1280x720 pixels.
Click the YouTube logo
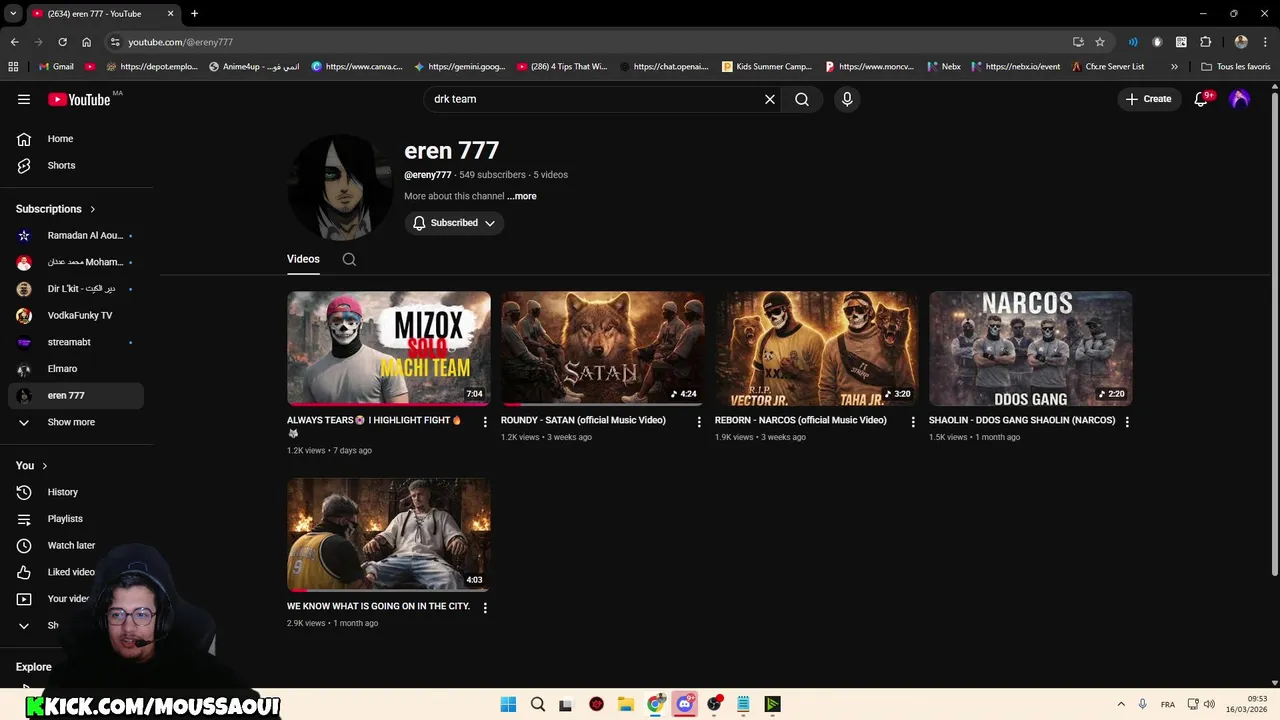80,99
